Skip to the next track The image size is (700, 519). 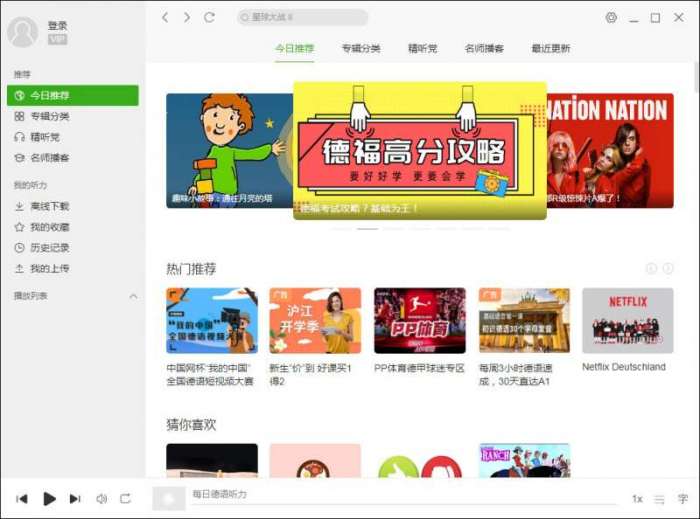point(75,498)
